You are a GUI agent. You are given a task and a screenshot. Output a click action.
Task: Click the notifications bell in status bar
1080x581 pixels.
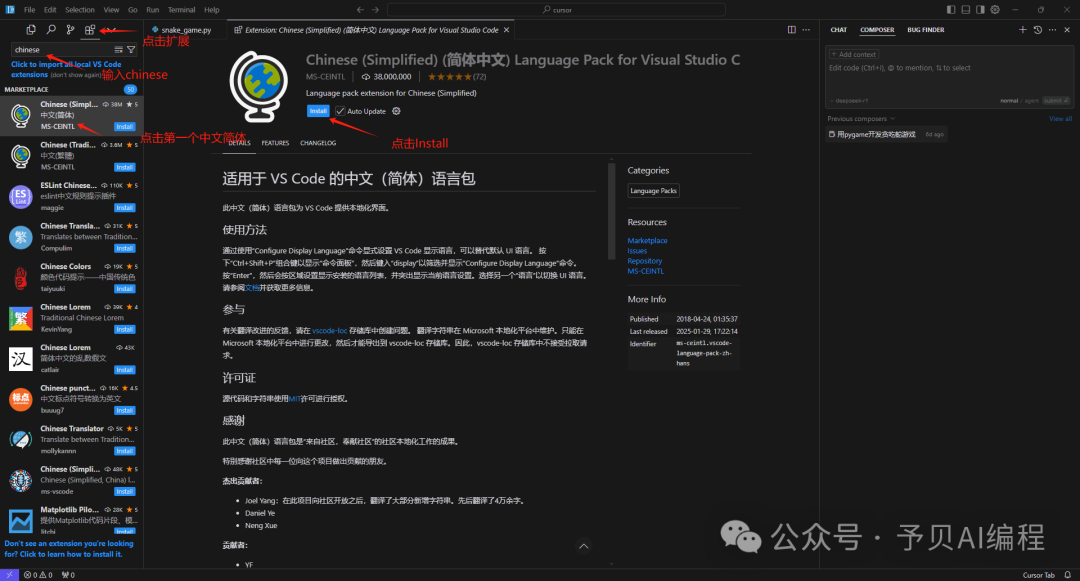coord(1068,575)
